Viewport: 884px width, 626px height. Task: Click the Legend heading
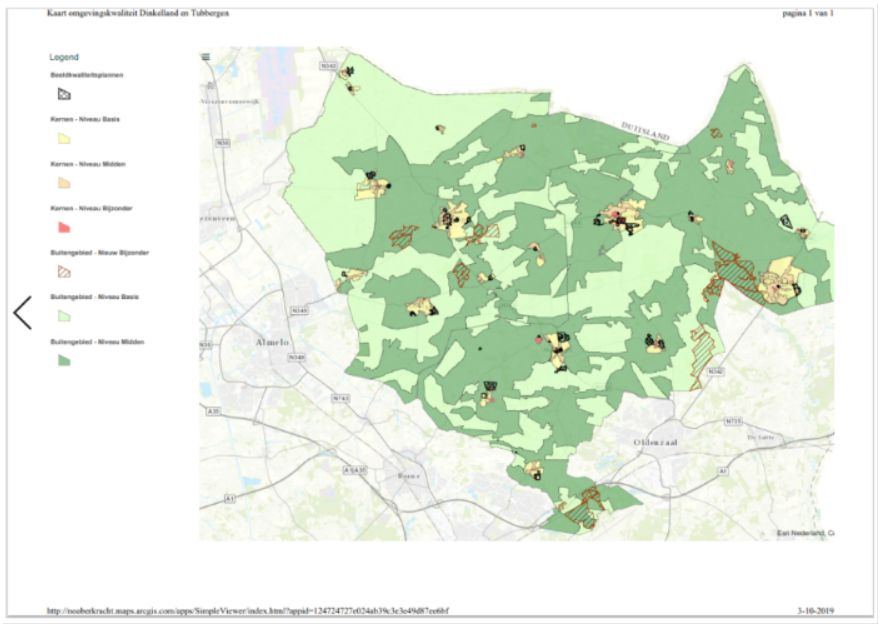point(64,58)
